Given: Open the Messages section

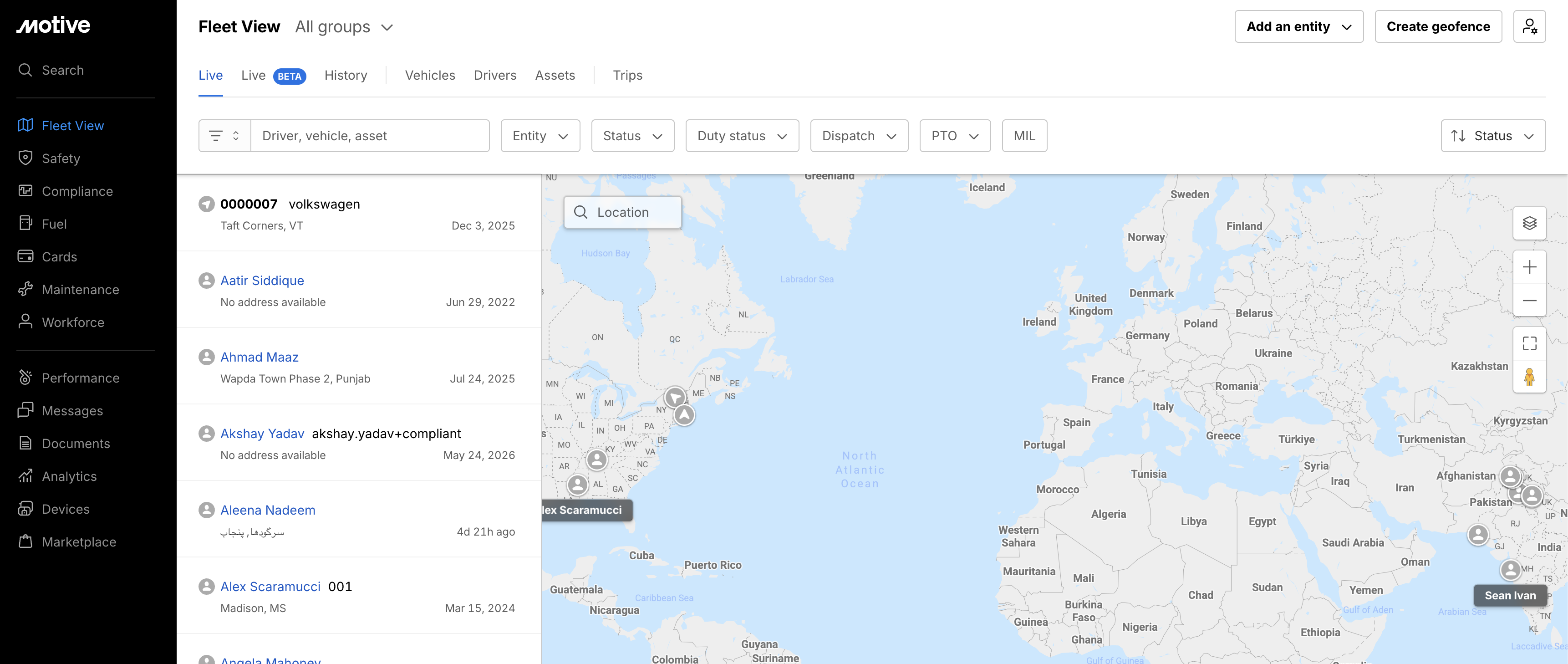Looking at the screenshot, I should [x=60, y=411].
